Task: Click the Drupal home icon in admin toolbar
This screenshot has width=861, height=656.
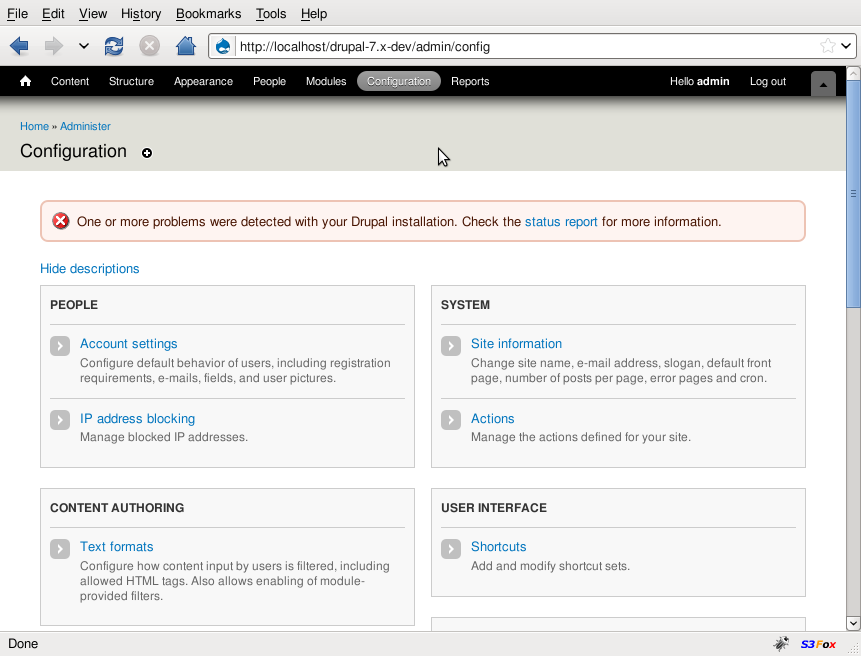Action: 26,82
